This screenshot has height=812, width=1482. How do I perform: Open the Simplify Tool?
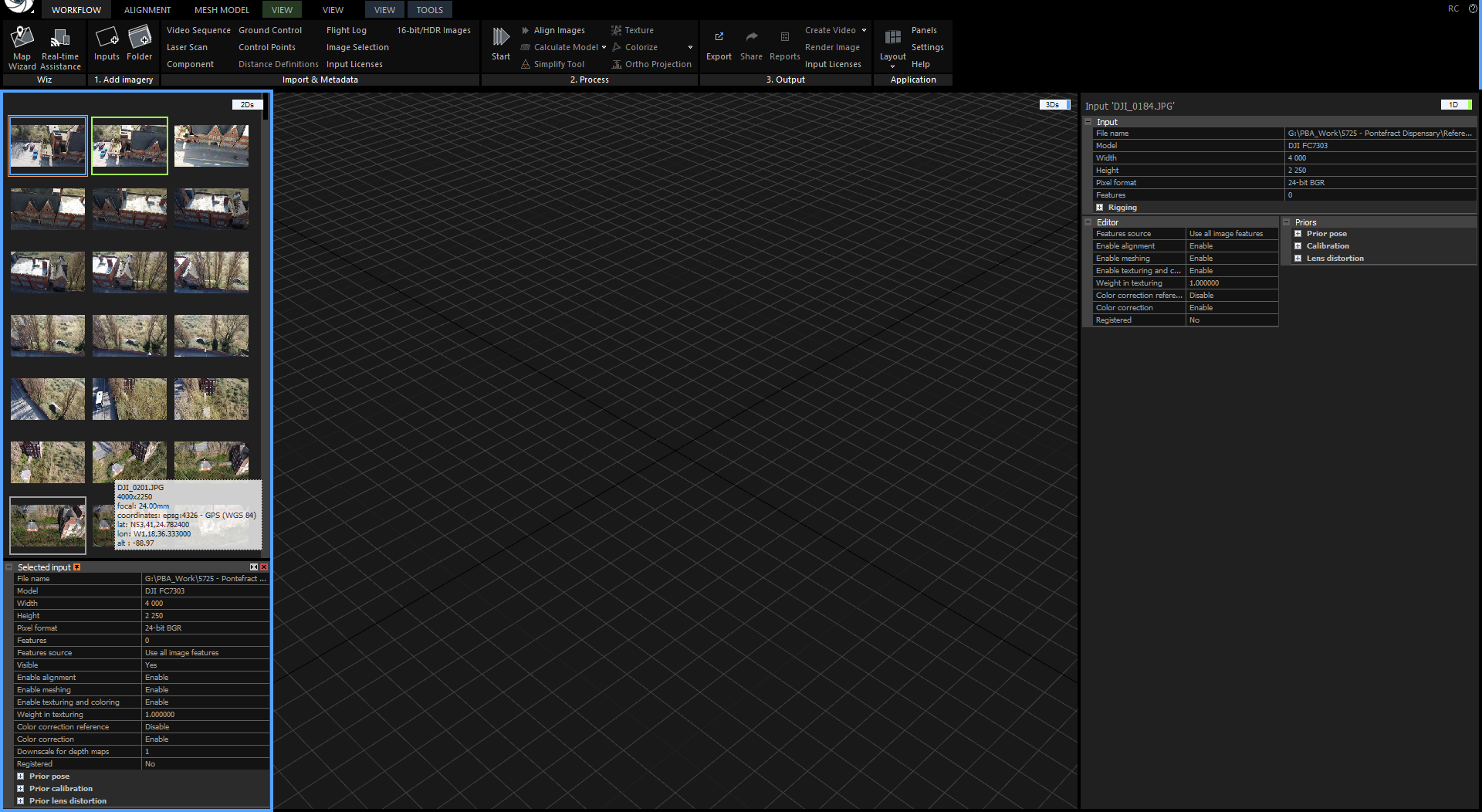coord(553,64)
